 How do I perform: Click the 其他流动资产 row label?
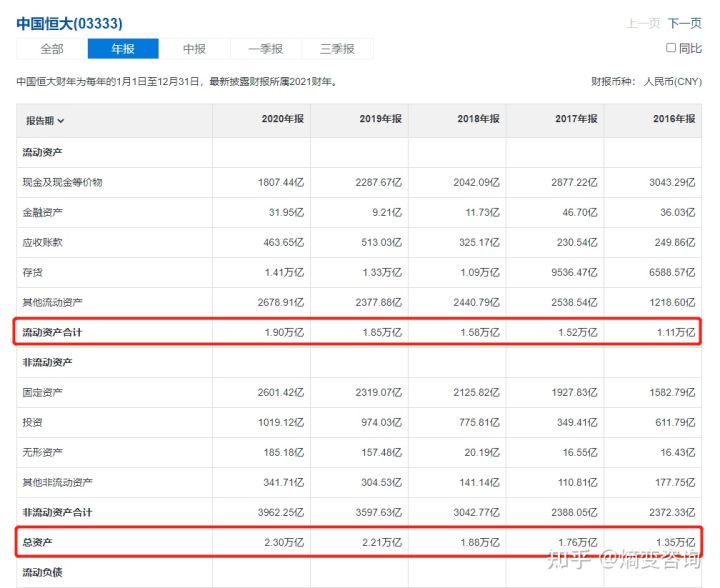[x=52, y=302]
